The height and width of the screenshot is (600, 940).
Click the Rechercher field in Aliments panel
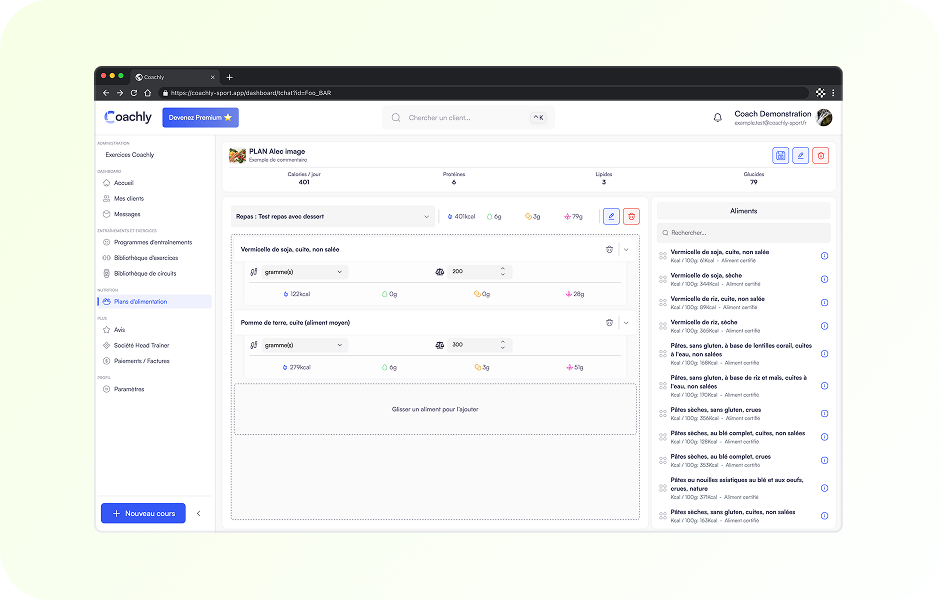point(743,232)
